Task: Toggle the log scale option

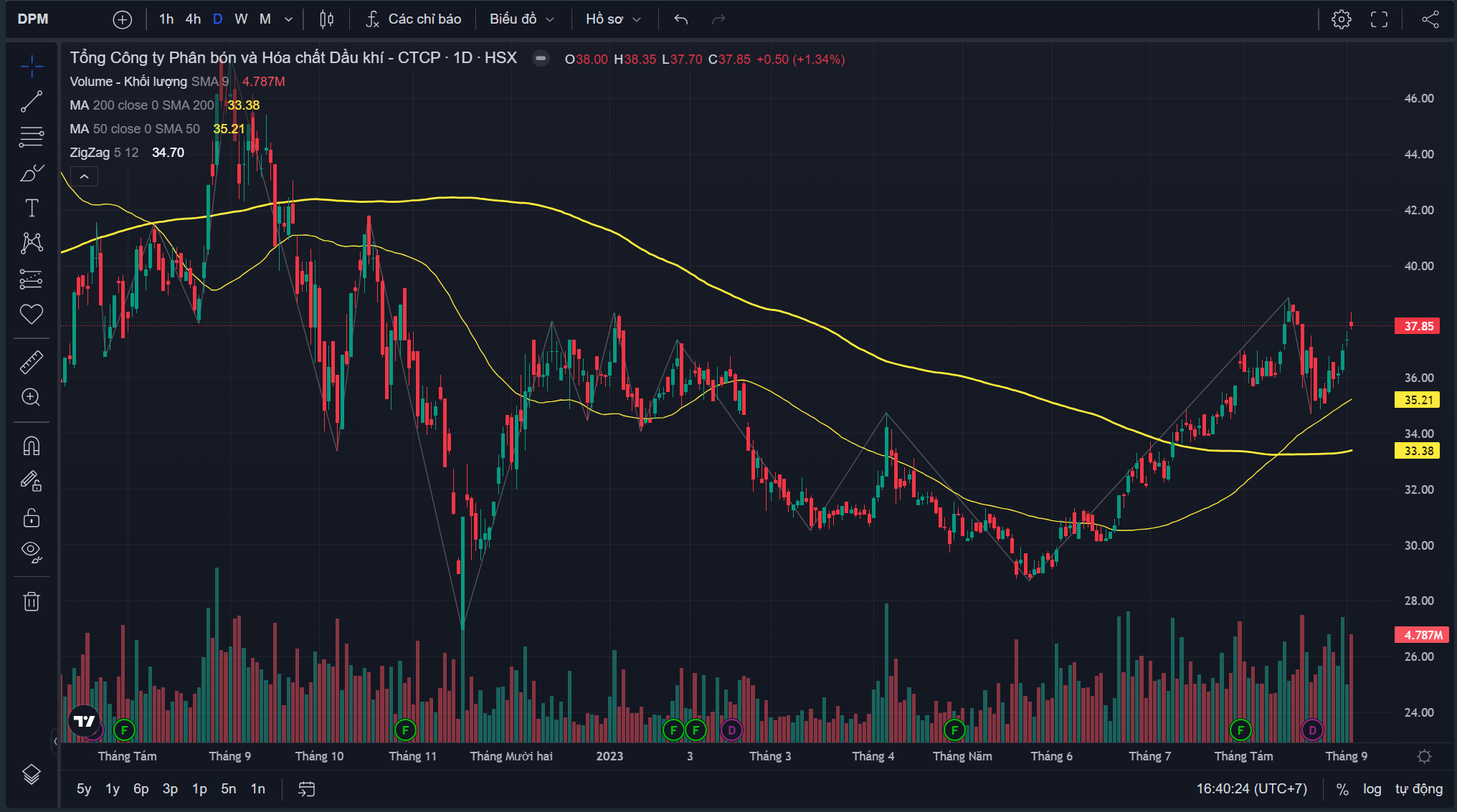Action: click(x=1372, y=788)
